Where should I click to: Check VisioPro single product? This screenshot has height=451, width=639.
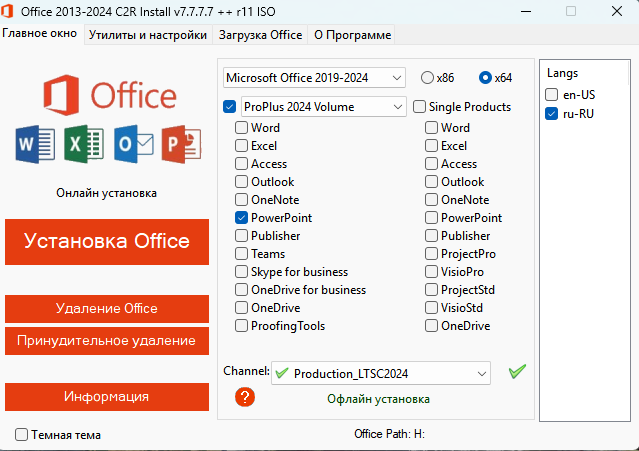431,271
